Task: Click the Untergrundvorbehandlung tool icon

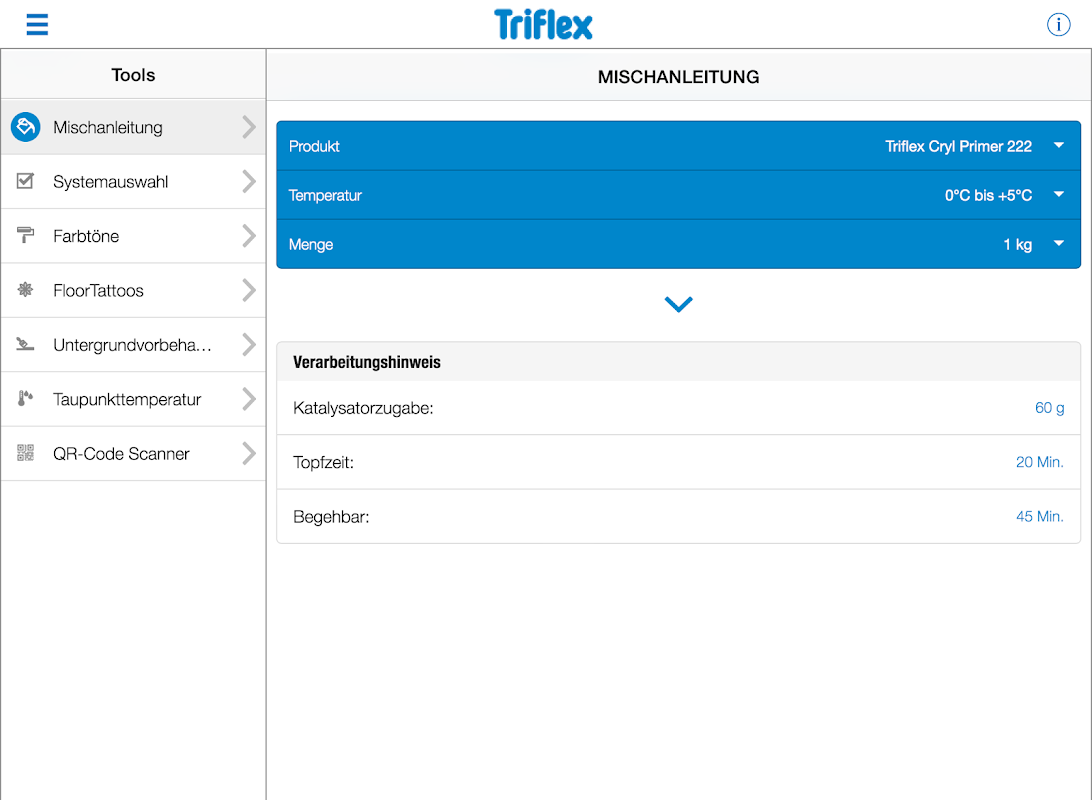Action: [25, 344]
